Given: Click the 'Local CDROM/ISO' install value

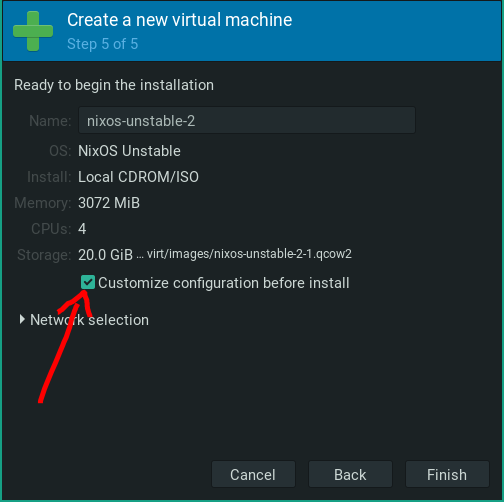Looking at the screenshot, I should click(138, 177).
